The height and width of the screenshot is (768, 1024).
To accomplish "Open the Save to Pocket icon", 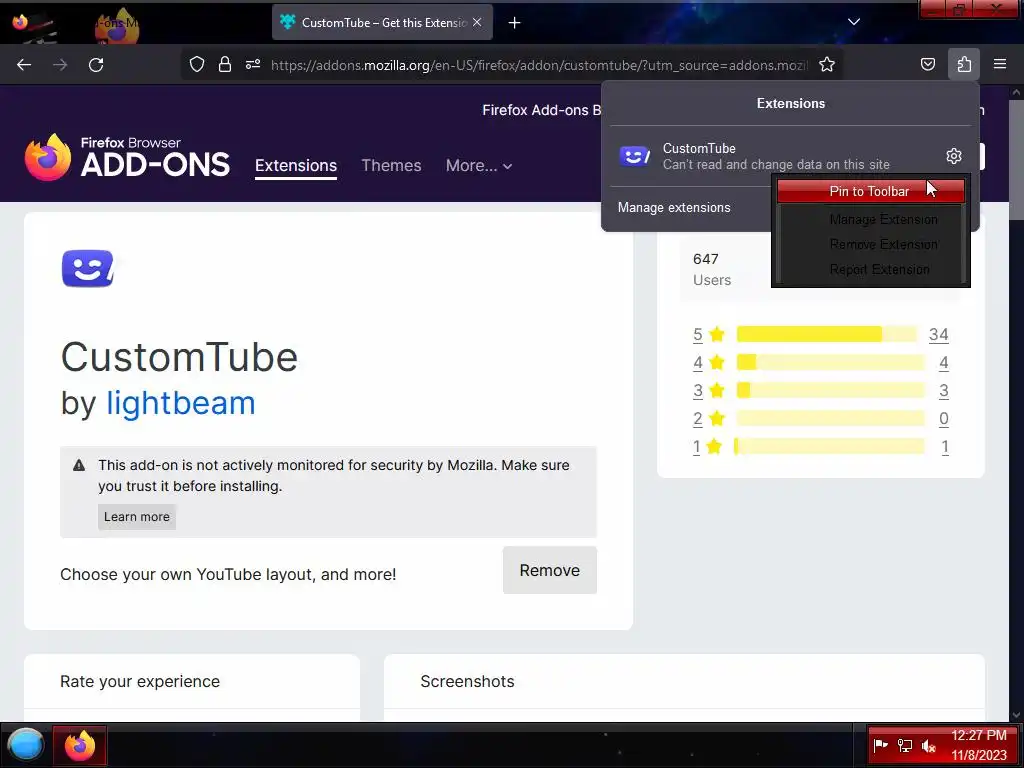I will click(927, 64).
